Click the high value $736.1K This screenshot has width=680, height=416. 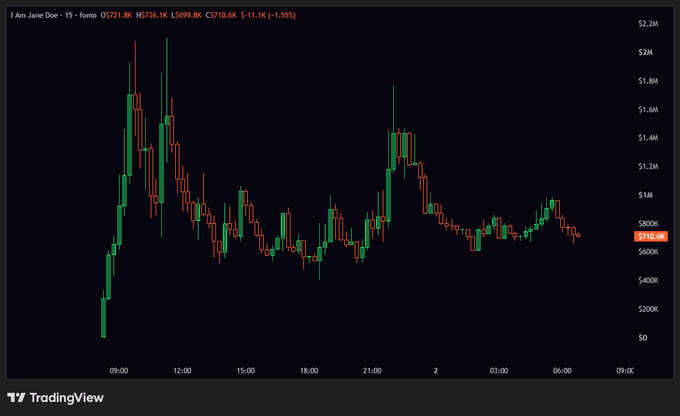coord(154,15)
